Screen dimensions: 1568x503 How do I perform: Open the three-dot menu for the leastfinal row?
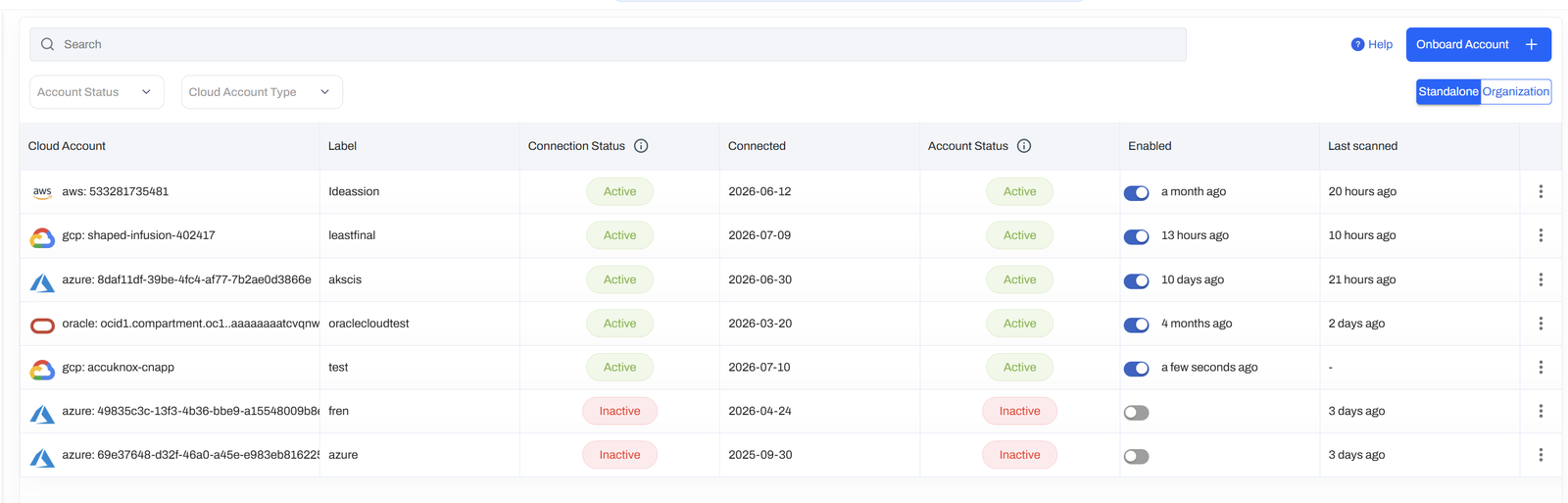[1541, 235]
